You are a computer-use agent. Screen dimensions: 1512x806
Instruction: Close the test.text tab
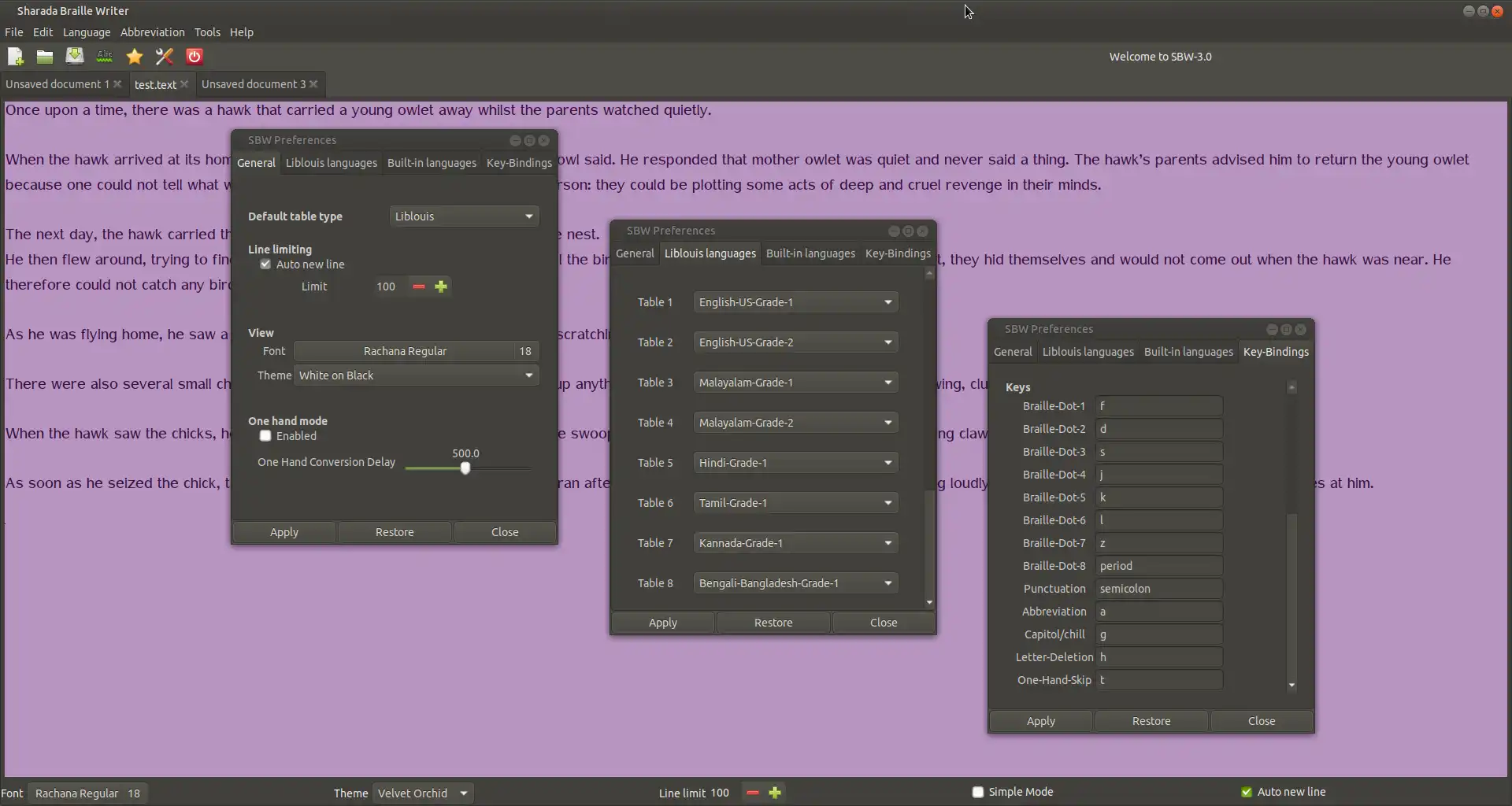[x=184, y=83]
